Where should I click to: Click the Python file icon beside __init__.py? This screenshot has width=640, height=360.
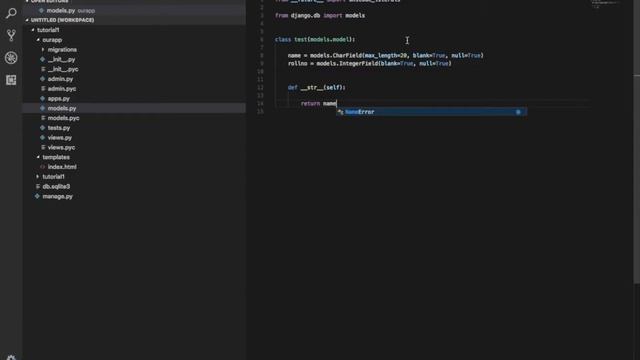click(42, 59)
